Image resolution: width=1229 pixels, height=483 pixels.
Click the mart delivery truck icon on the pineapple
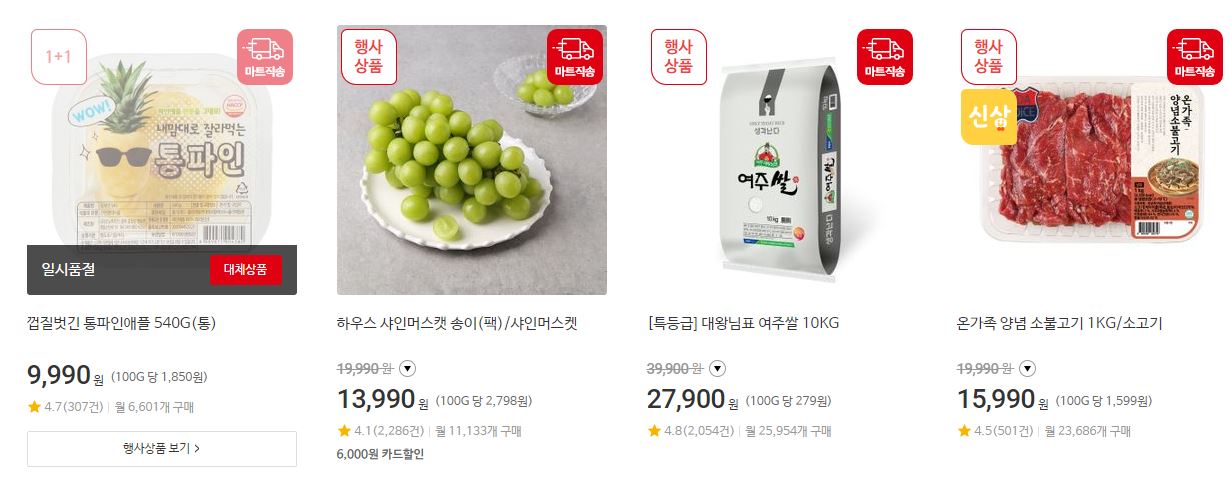[x=265, y=57]
